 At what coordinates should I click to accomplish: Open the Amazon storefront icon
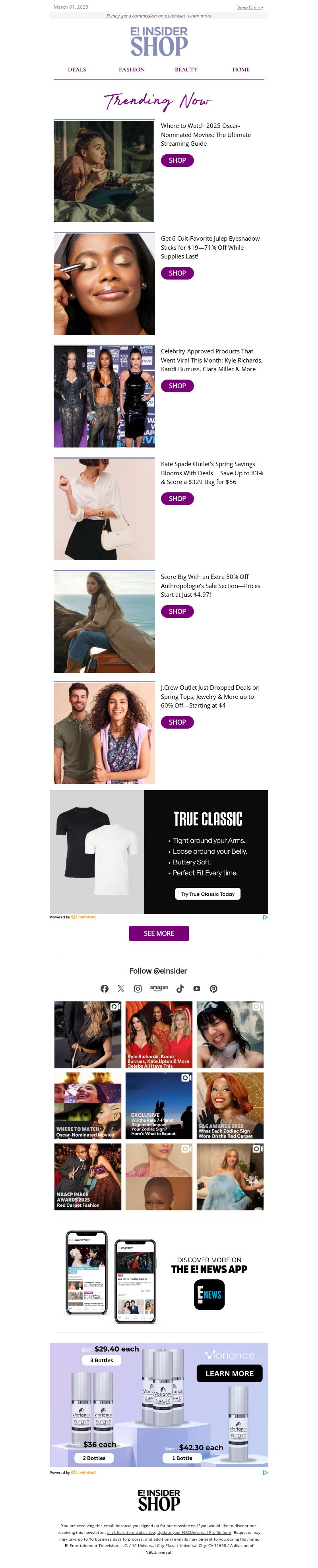pyautogui.click(x=159, y=988)
